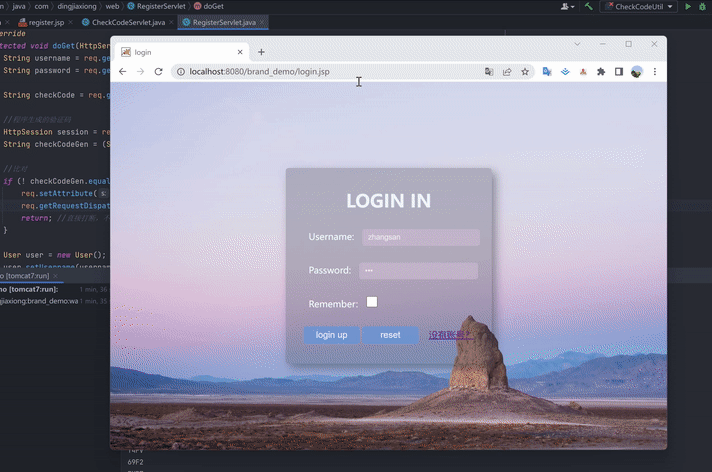Click the reset button
Screen dimensions: 712x472
click(x=390, y=335)
